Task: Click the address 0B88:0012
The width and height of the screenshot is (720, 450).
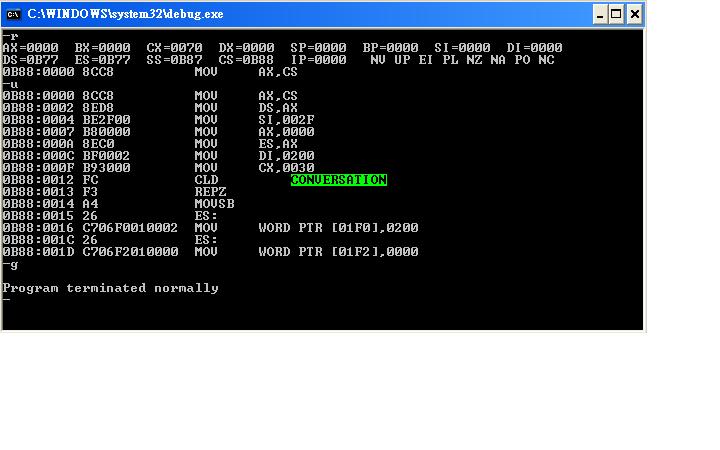Action: (x=38, y=180)
